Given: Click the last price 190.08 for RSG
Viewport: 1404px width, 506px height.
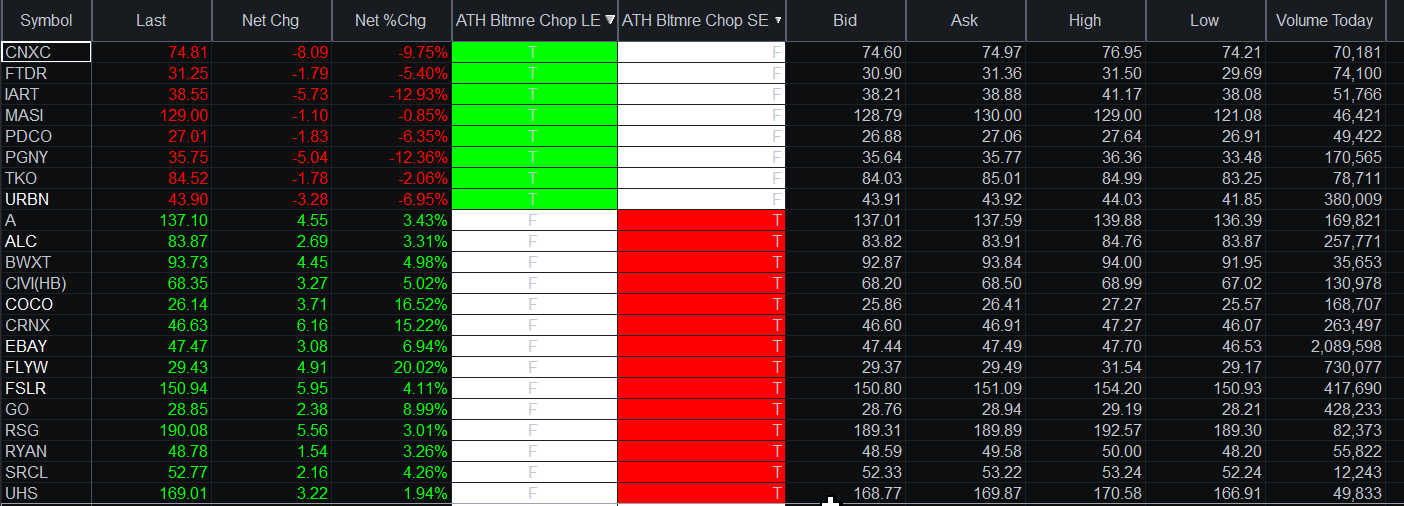Looking at the screenshot, I should (184, 430).
